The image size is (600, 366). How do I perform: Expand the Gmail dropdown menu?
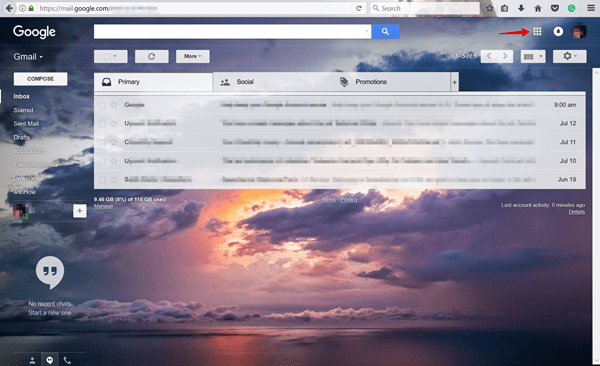pos(28,57)
